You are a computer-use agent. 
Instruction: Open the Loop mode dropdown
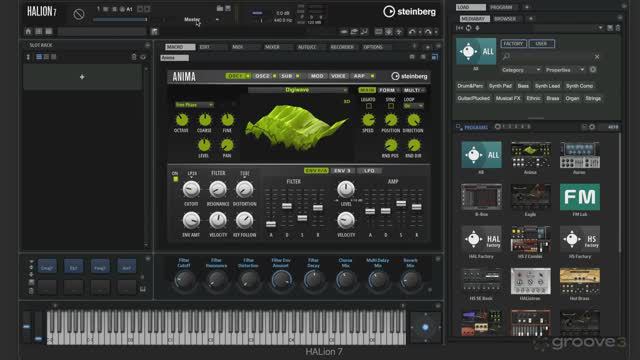pos(413,106)
